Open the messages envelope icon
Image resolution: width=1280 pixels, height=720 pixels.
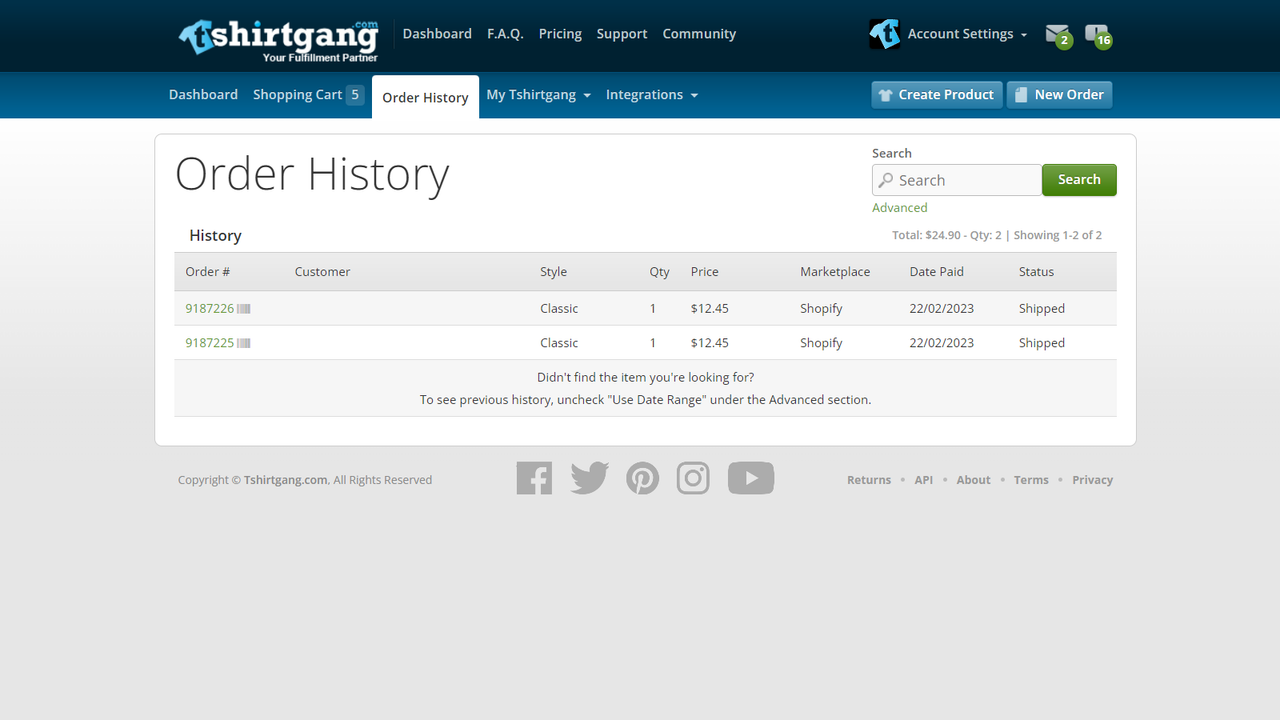click(1058, 35)
